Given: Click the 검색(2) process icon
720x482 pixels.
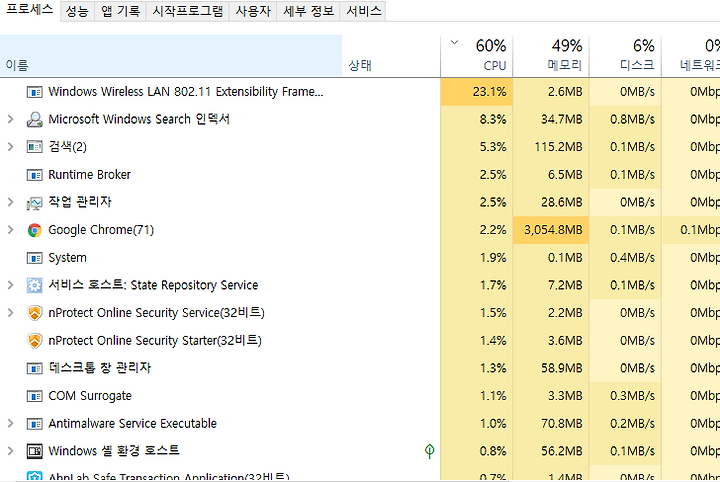Looking at the screenshot, I should tap(34, 147).
